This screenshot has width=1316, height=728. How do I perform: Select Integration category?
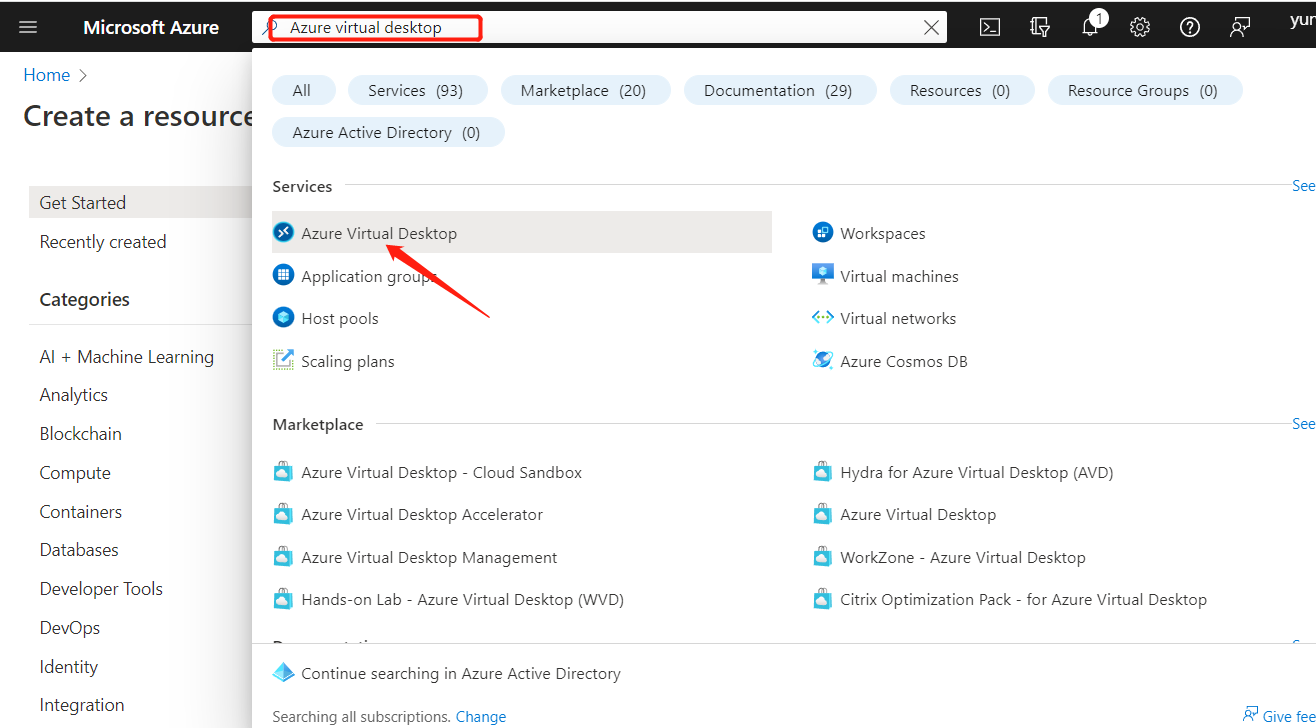click(82, 704)
